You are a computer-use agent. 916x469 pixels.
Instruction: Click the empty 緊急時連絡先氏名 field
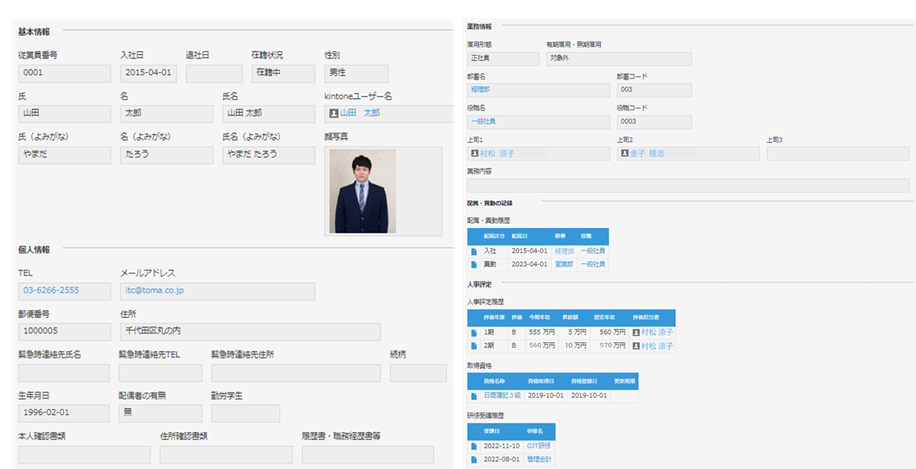(x=64, y=373)
